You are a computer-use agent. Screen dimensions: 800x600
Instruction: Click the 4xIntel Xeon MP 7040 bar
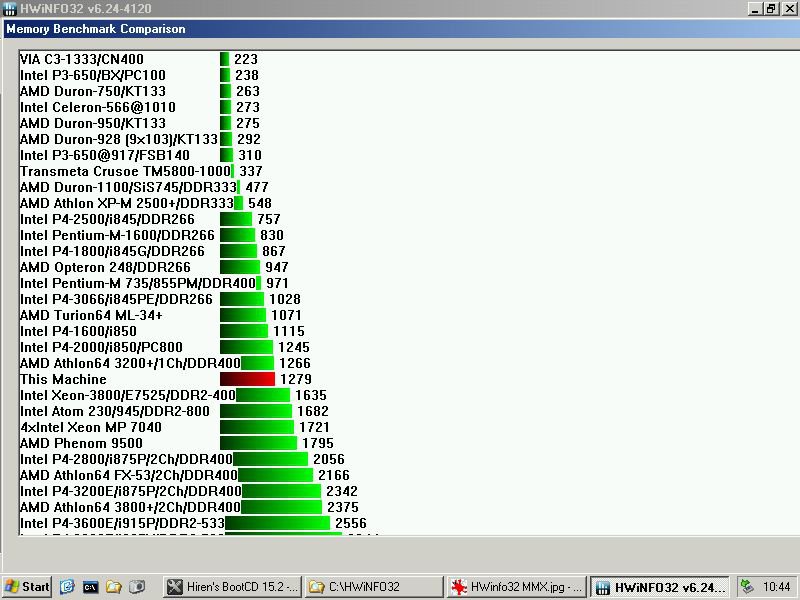[257, 427]
